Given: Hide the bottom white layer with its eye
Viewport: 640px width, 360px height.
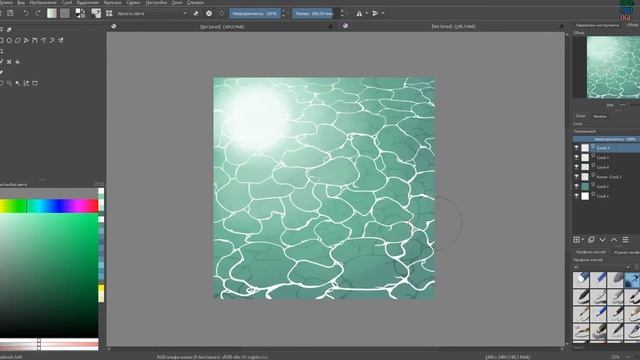Looking at the screenshot, I should point(576,196).
